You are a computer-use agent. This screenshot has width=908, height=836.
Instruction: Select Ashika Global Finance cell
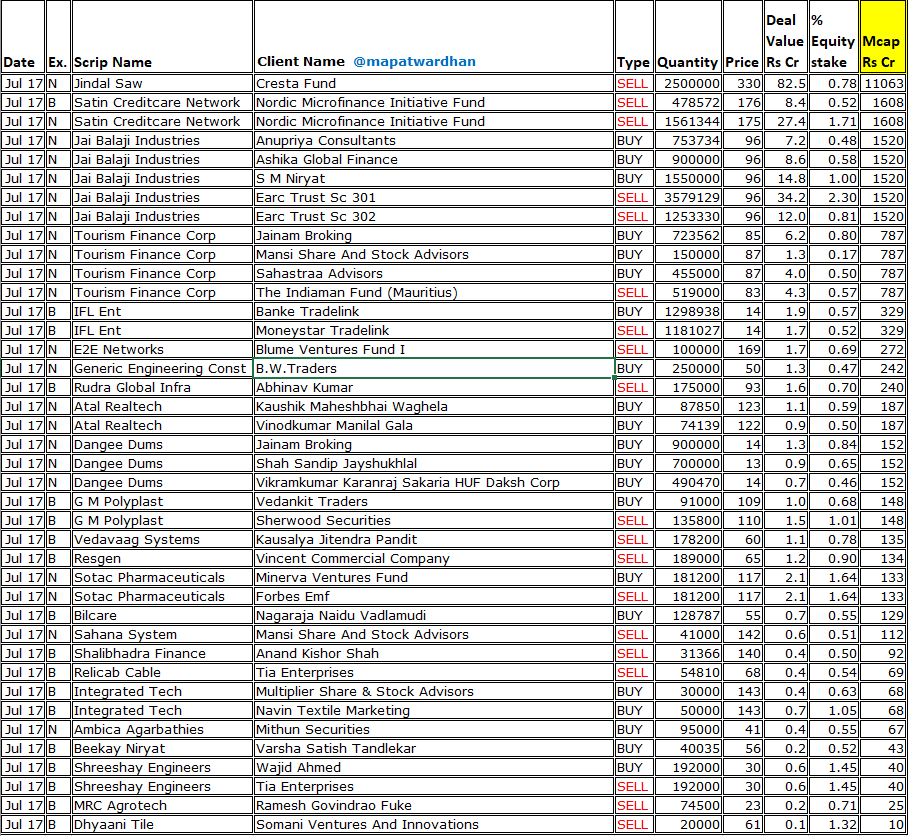point(434,159)
